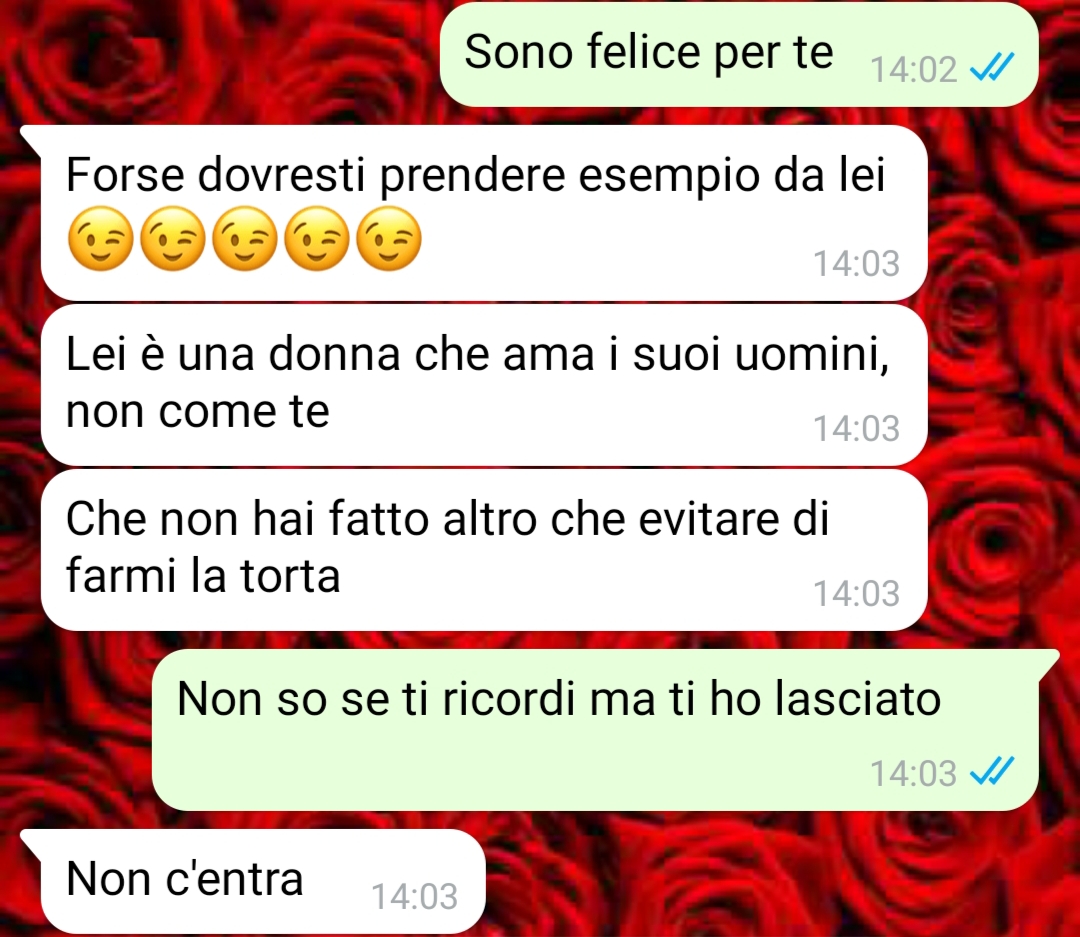Tap the timestamp of 'Non c'entra' message

pyautogui.click(x=414, y=896)
